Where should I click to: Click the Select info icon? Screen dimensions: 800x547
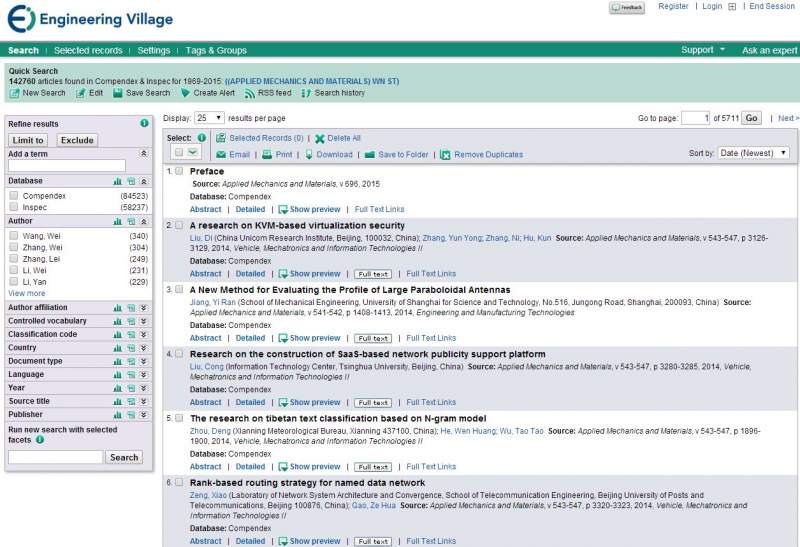coord(202,138)
